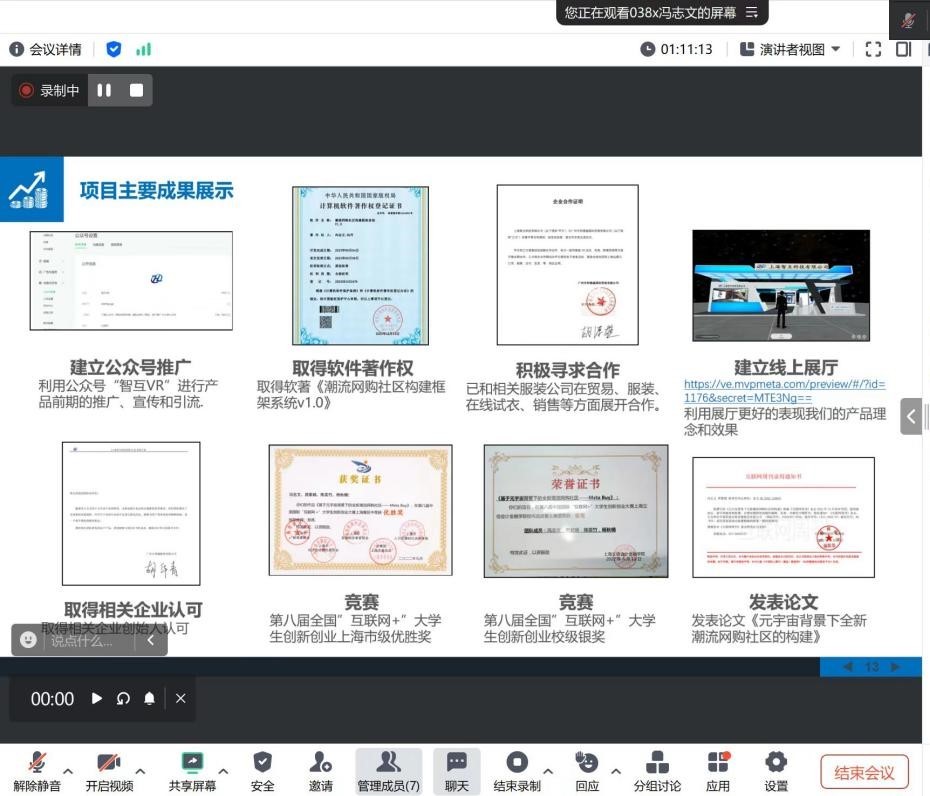Click the red 结束会议 button
The width and height of the screenshot is (930, 796).
[x=864, y=772]
